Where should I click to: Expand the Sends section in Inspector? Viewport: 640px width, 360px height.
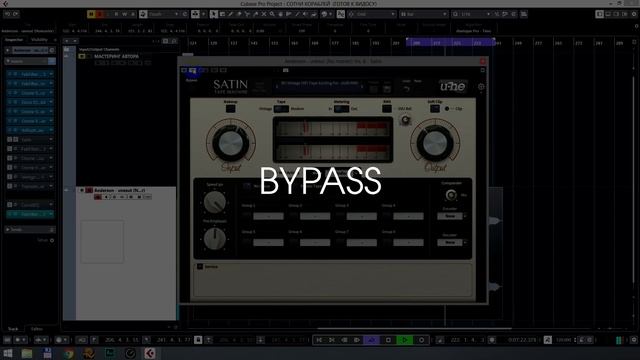[x=29, y=229]
